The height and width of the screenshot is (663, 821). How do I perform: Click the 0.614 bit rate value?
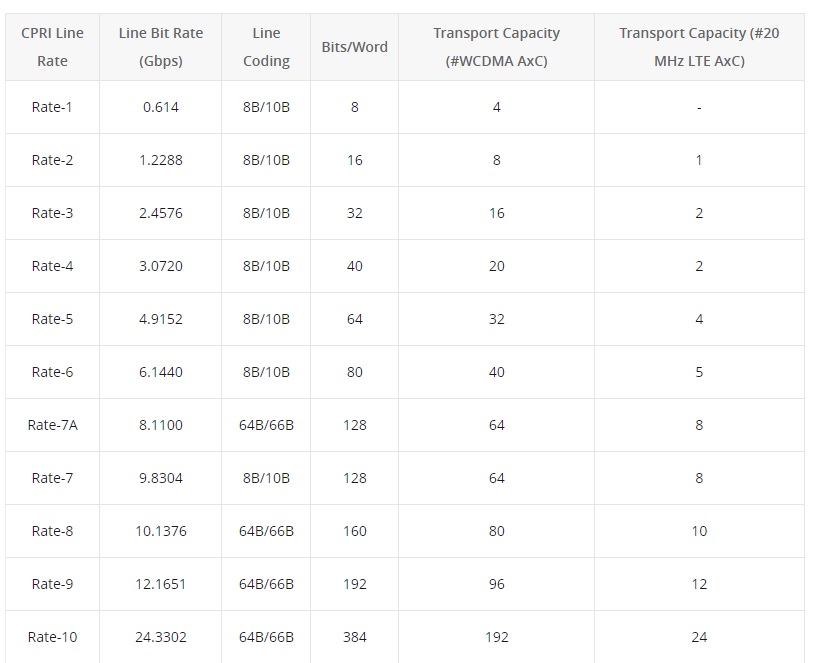(x=161, y=107)
